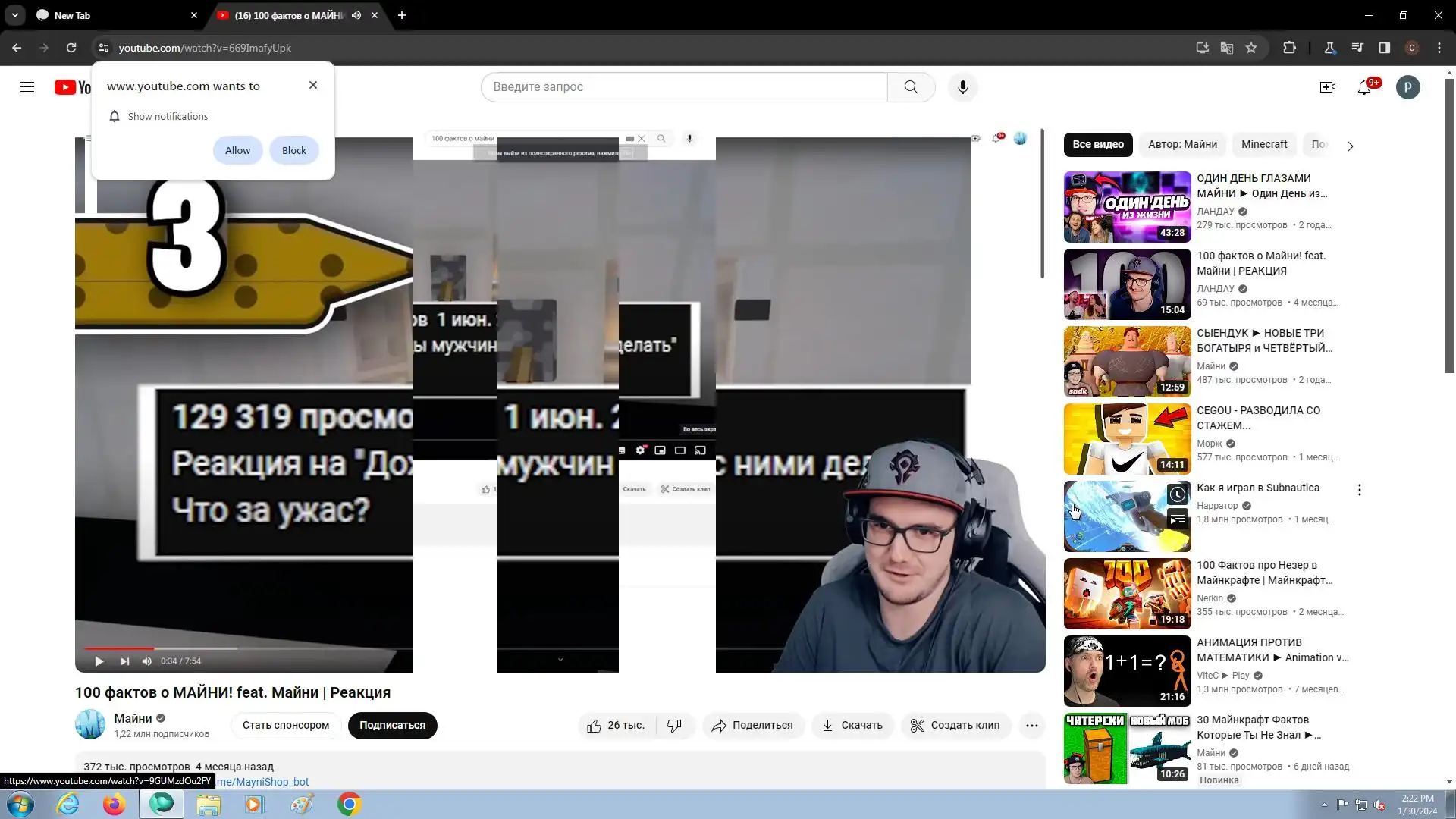Skip to next video in player controls
The height and width of the screenshot is (819, 1456).
coord(124,661)
